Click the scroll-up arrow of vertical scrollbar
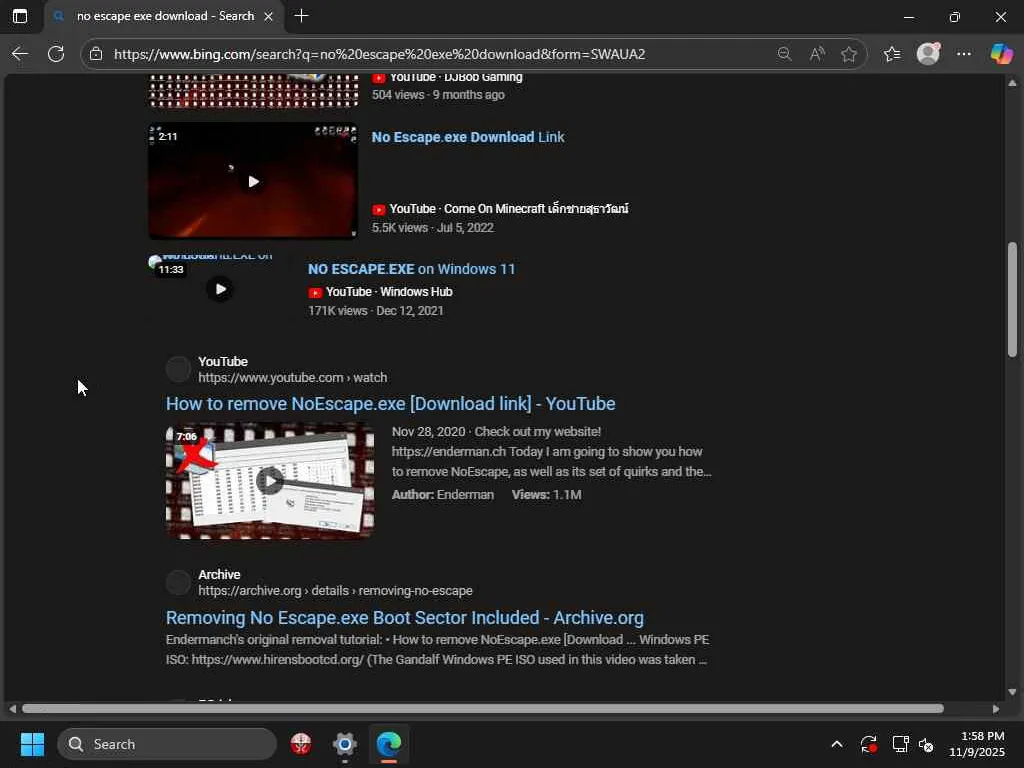 pos(1012,83)
